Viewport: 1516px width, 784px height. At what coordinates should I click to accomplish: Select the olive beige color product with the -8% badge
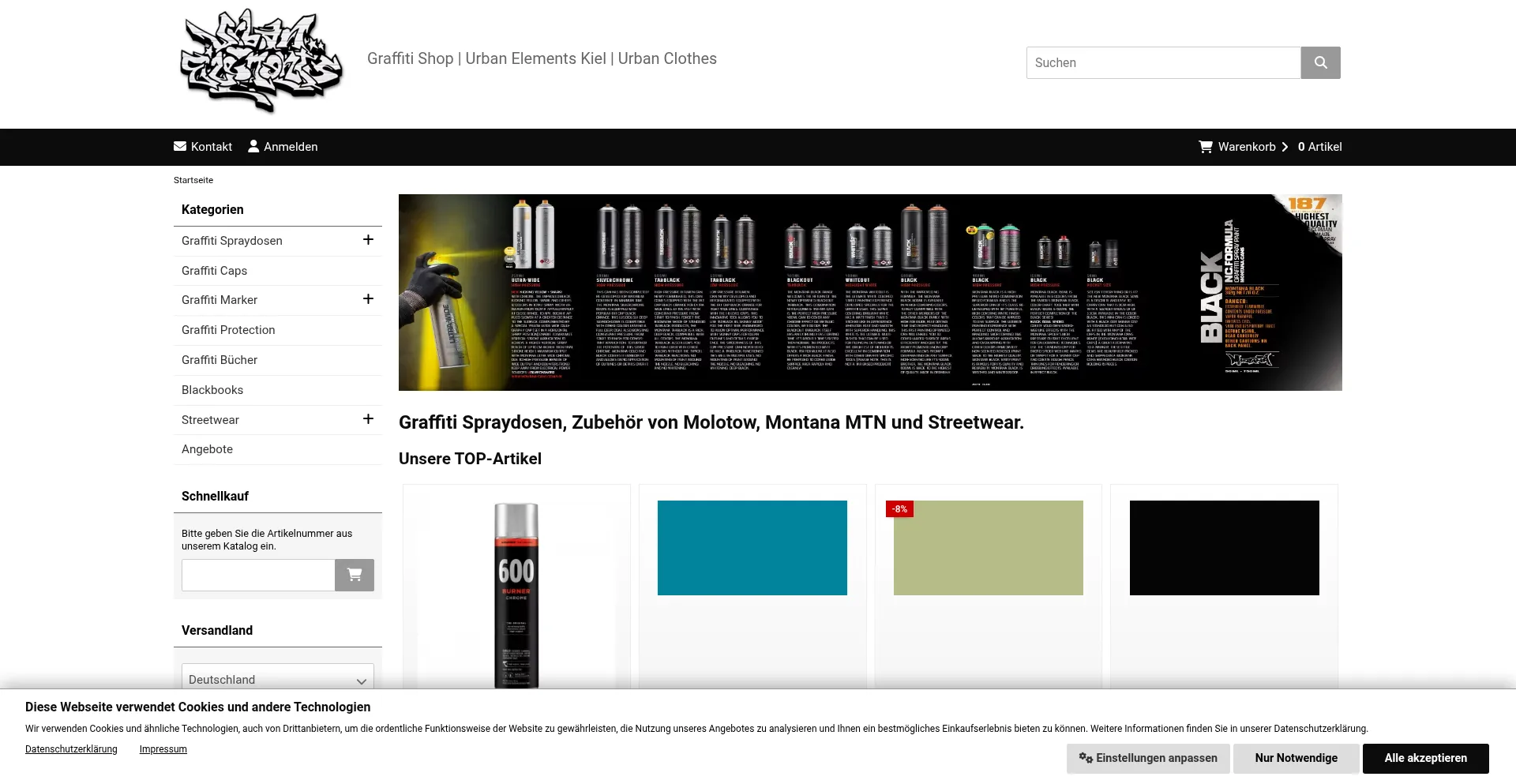coord(989,548)
